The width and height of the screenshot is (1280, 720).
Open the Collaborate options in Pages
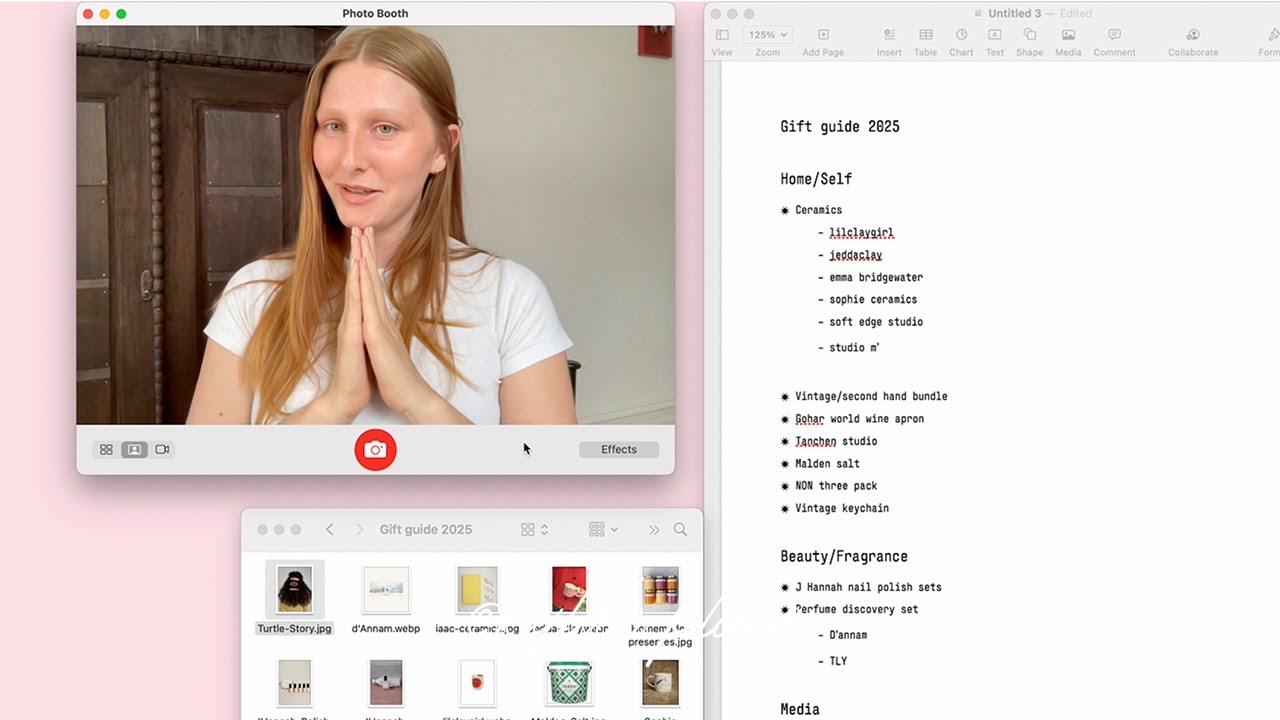point(1193,42)
